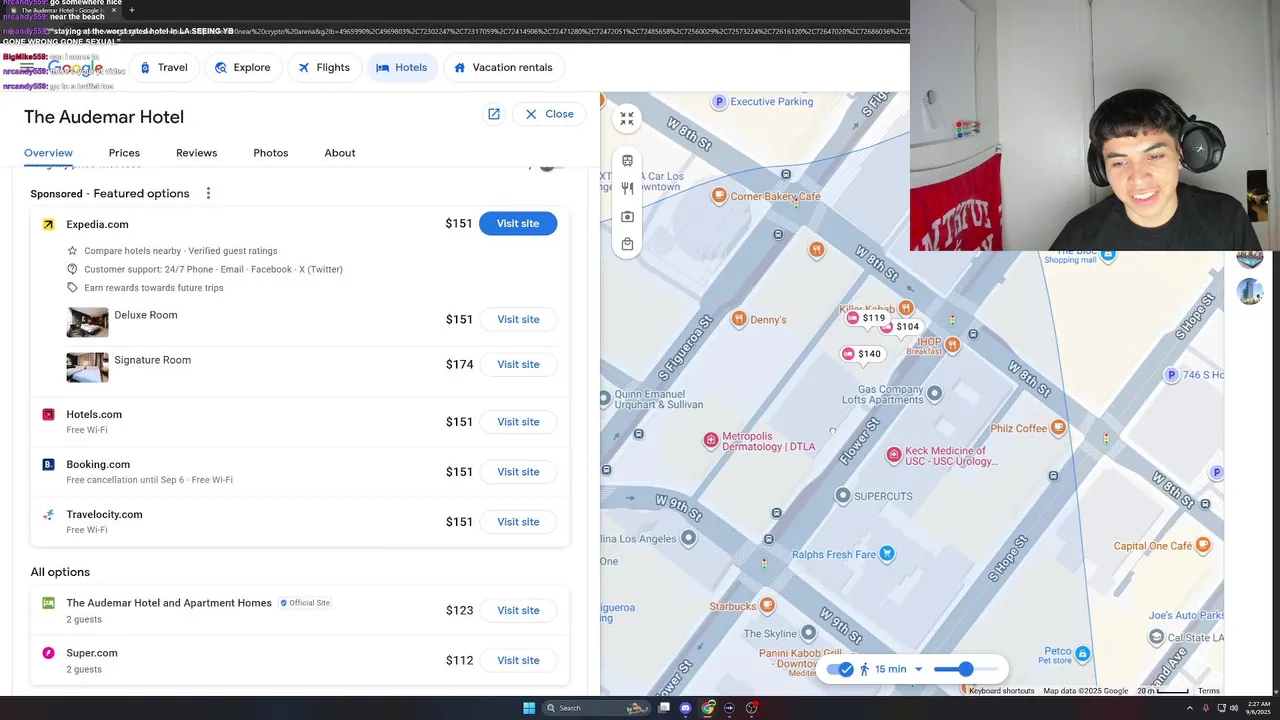This screenshot has height=720, width=1280.
Task: Click the Keck Medicine of USC marker
Action: (894, 455)
